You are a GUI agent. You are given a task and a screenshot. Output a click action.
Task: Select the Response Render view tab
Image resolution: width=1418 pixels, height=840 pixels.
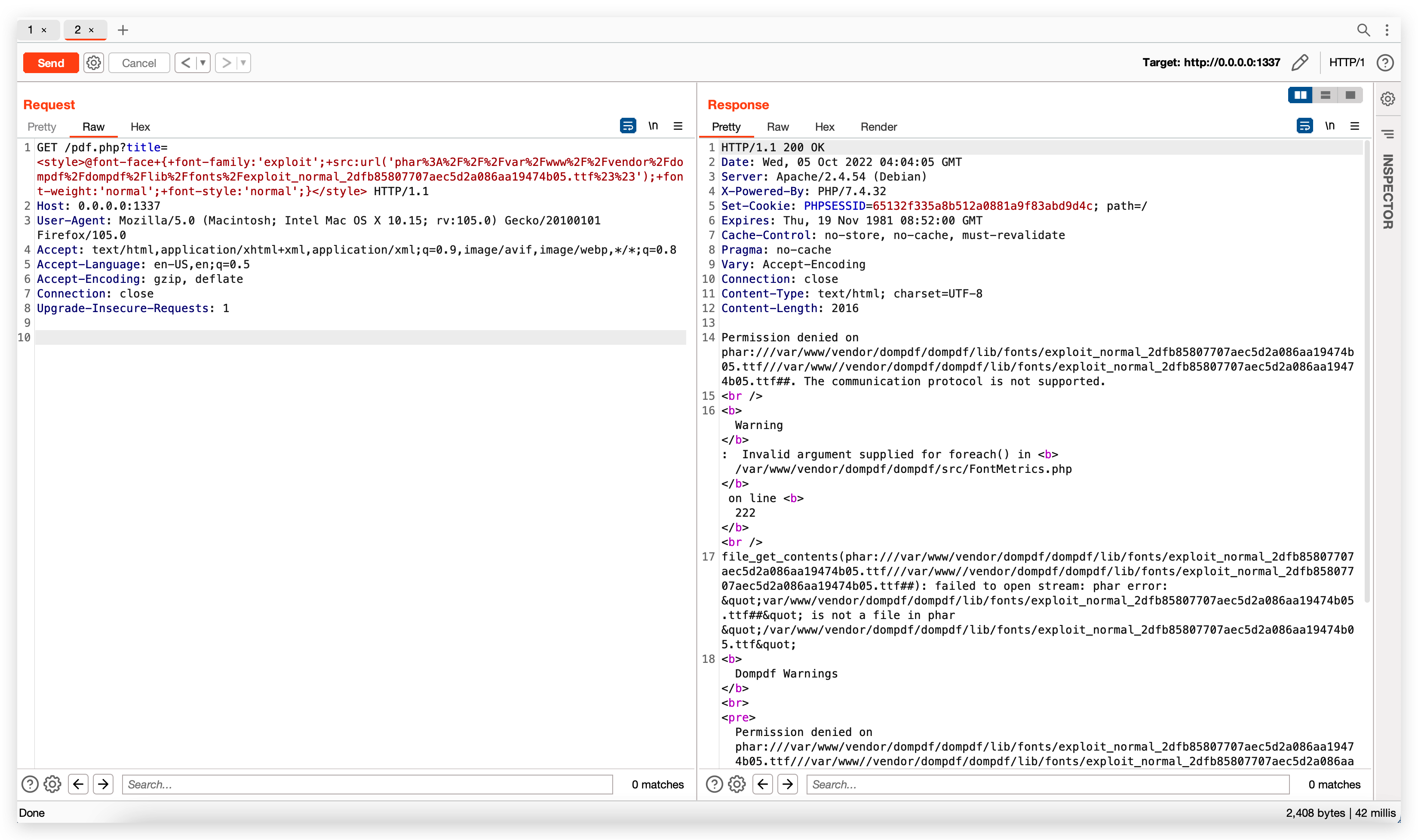coord(878,127)
